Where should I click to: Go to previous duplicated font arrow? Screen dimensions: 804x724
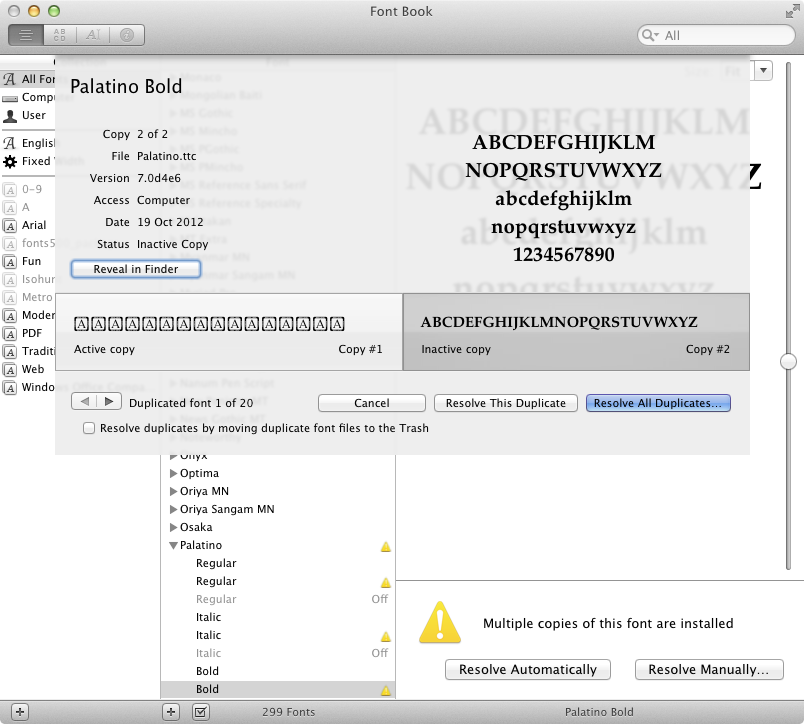tap(84, 401)
